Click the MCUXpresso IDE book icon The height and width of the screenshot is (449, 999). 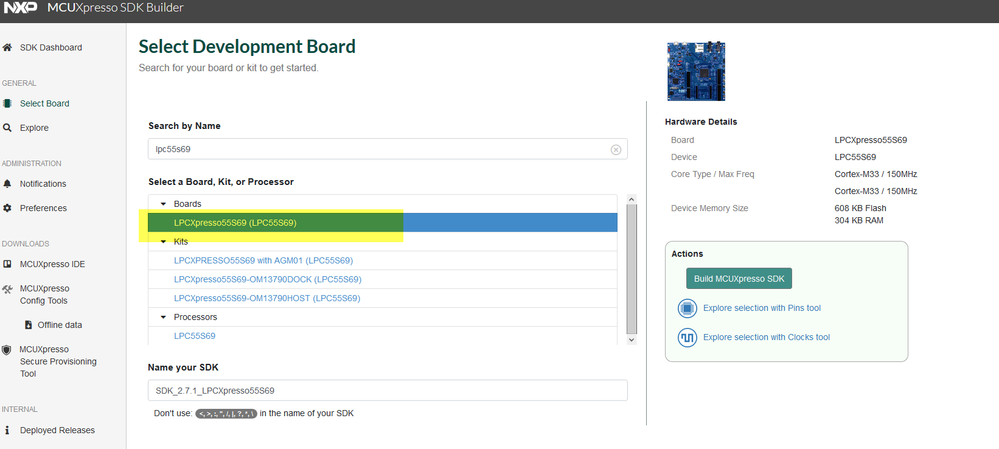coord(7,264)
